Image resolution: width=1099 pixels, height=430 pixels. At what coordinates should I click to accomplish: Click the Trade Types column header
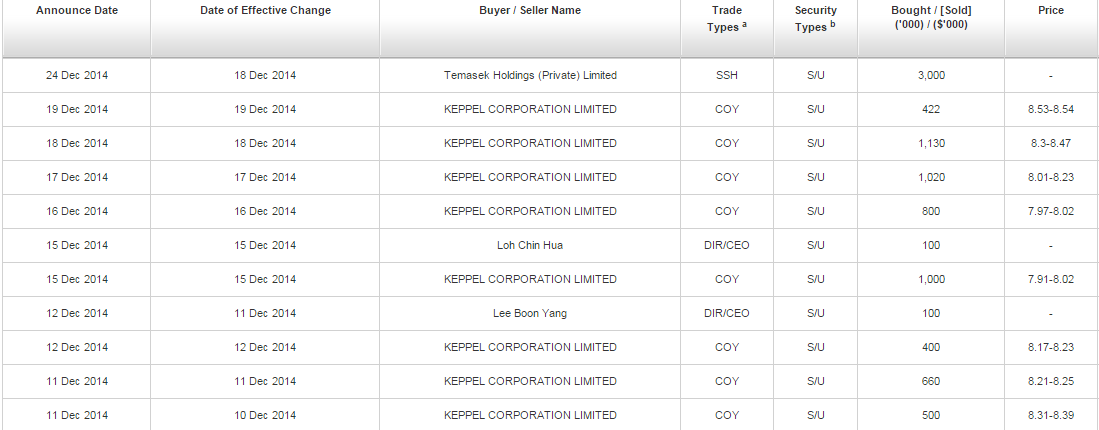tap(727, 18)
